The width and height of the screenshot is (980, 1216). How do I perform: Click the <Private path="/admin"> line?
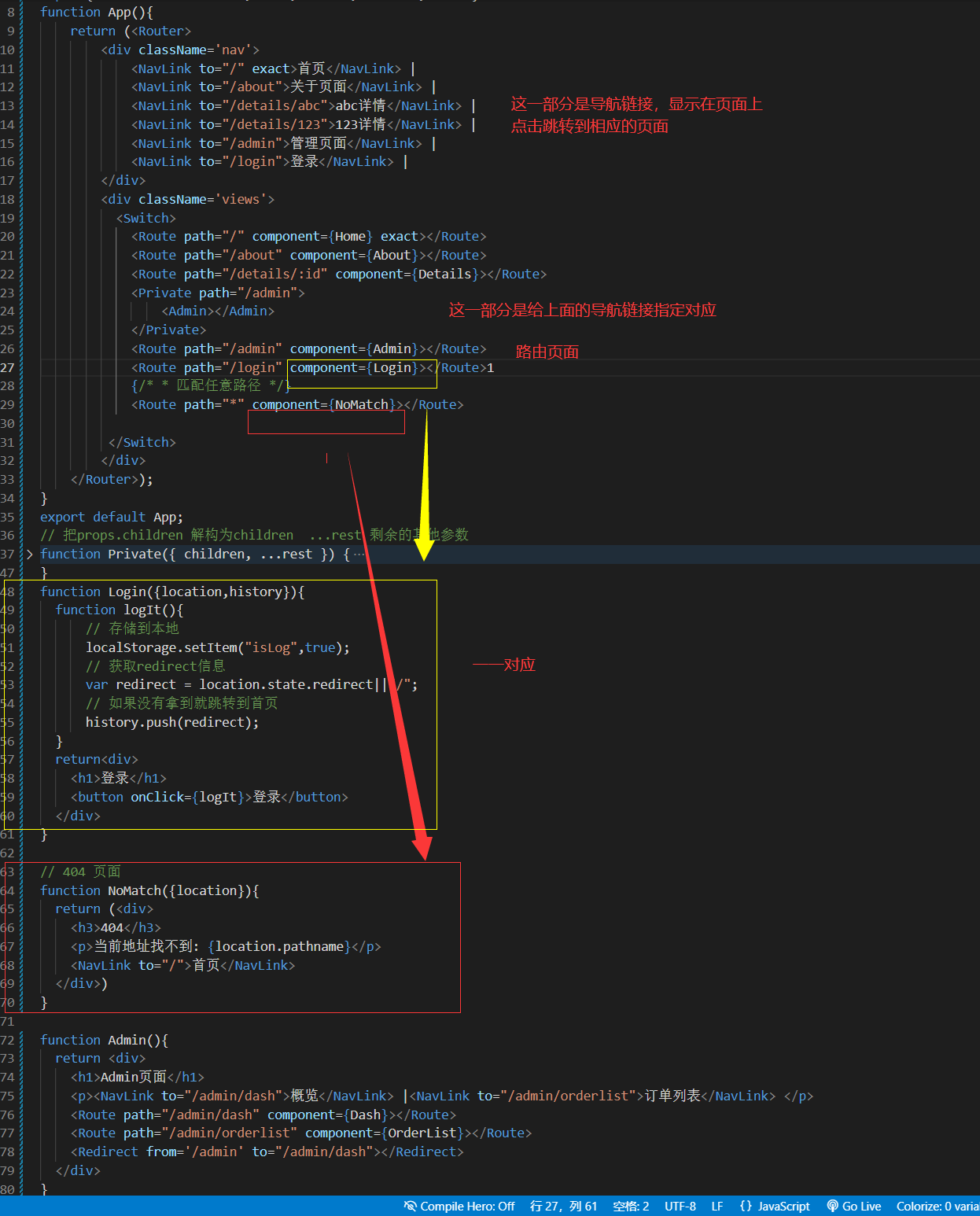218,293
